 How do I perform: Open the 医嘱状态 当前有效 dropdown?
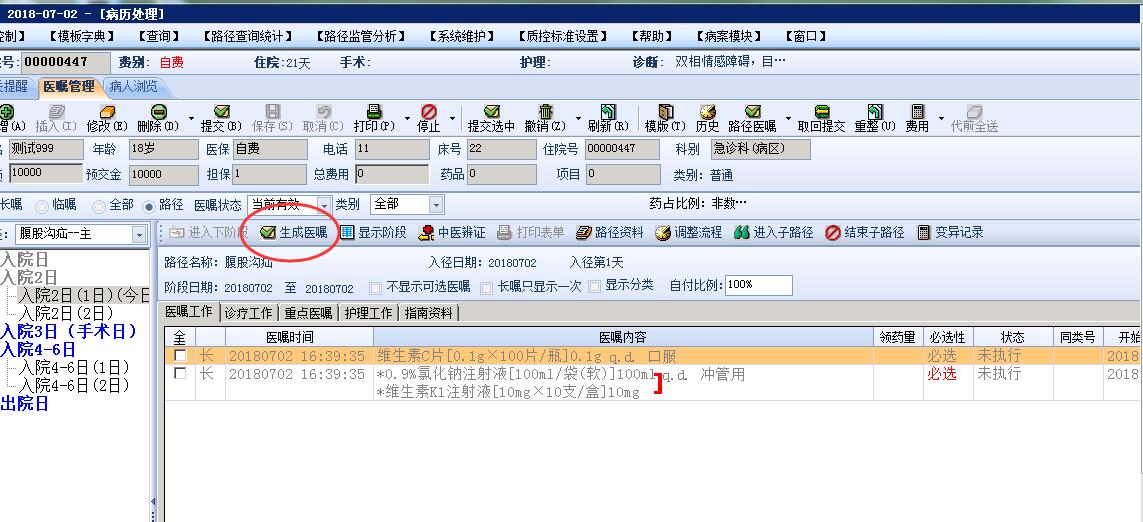click(x=324, y=205)
